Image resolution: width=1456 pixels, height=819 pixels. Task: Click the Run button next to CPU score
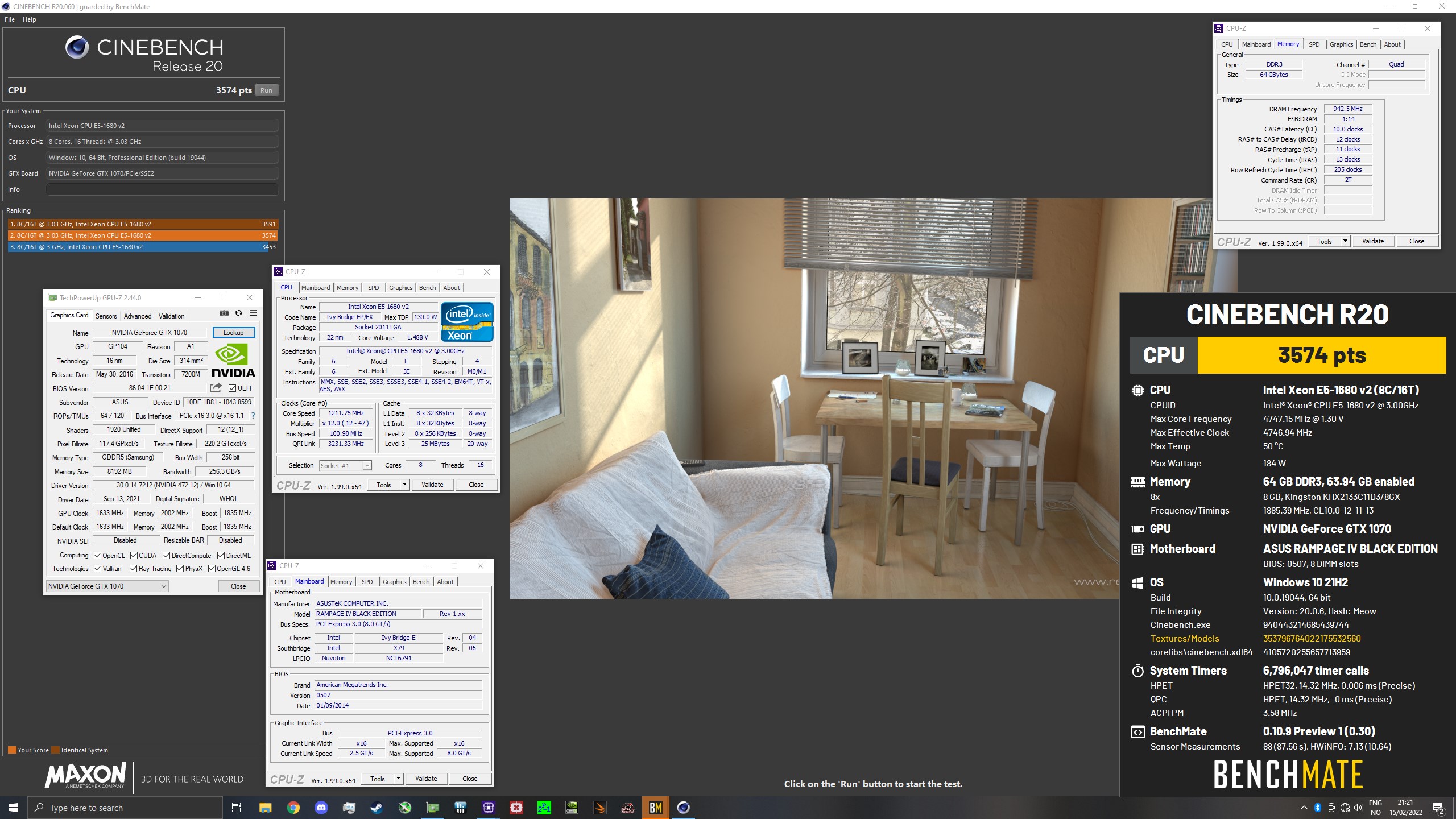pos(266,90)
